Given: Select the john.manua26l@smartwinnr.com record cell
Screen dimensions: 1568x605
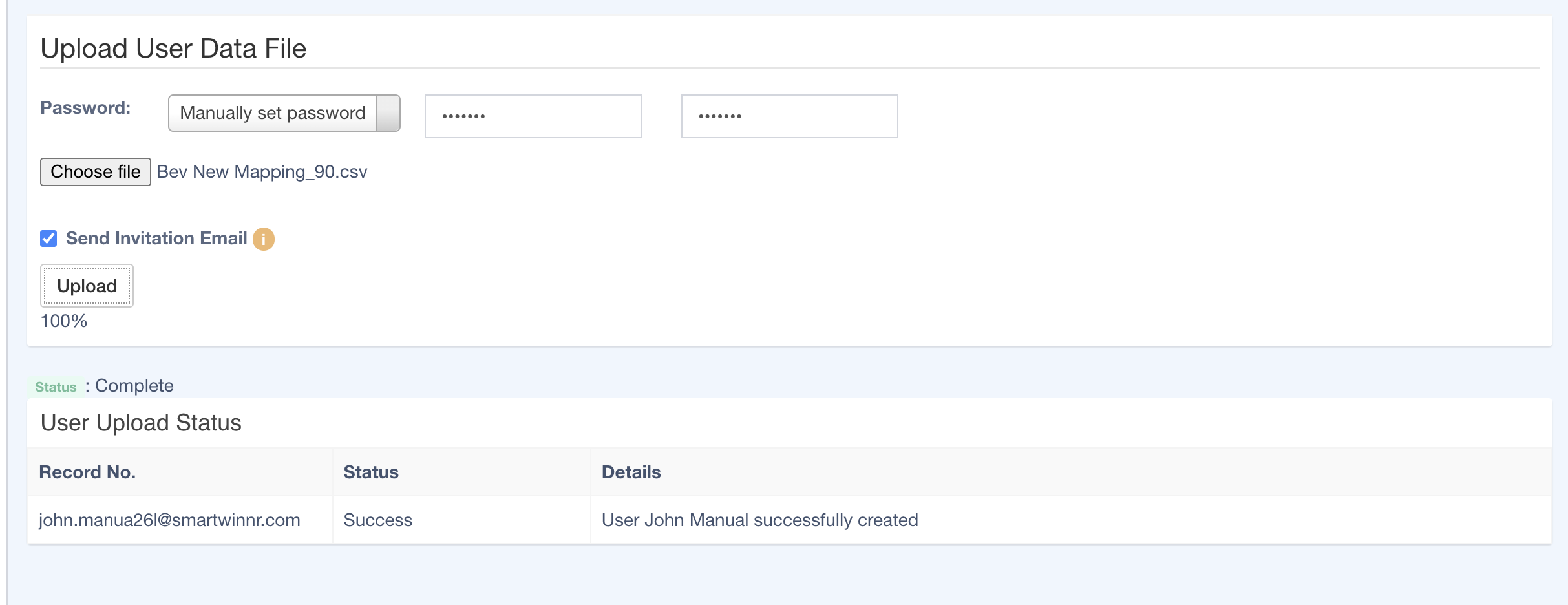Looking at the screenshot, I should (169, 520).
